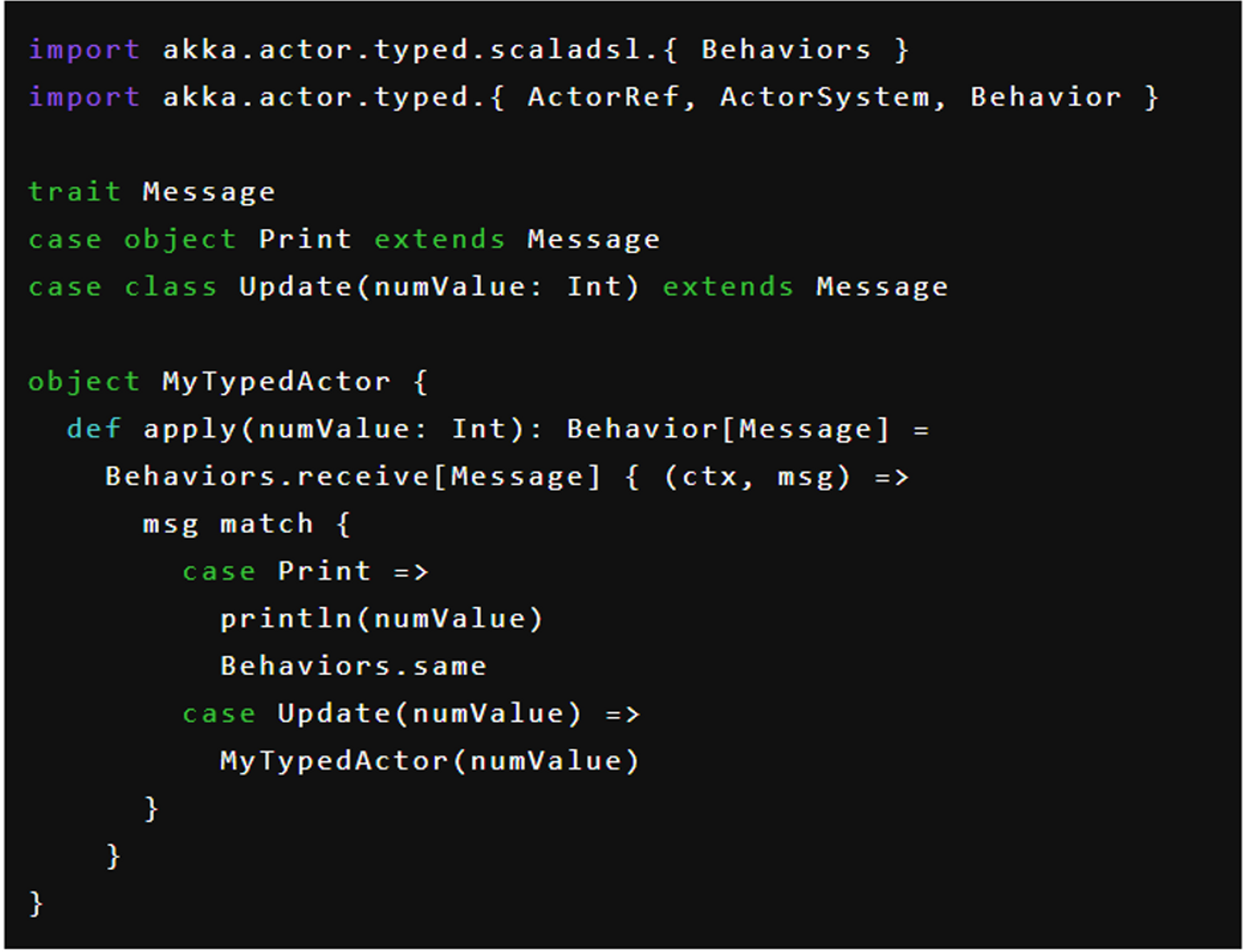Viewport: 1244px width, 952px height.
Task: Click the trait keyword
Action: (74, 192)
